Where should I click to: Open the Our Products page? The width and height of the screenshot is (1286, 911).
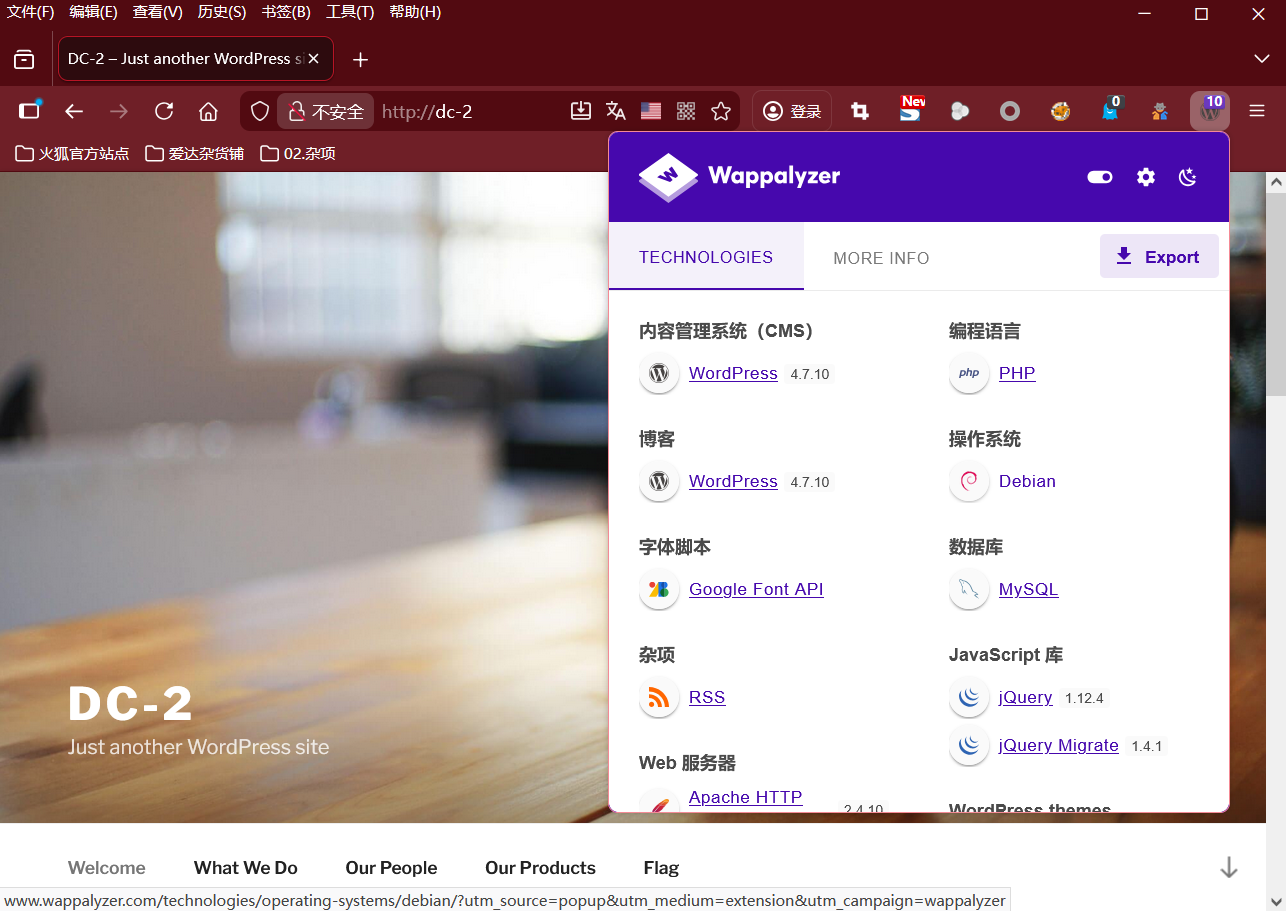tap(540, 868)
